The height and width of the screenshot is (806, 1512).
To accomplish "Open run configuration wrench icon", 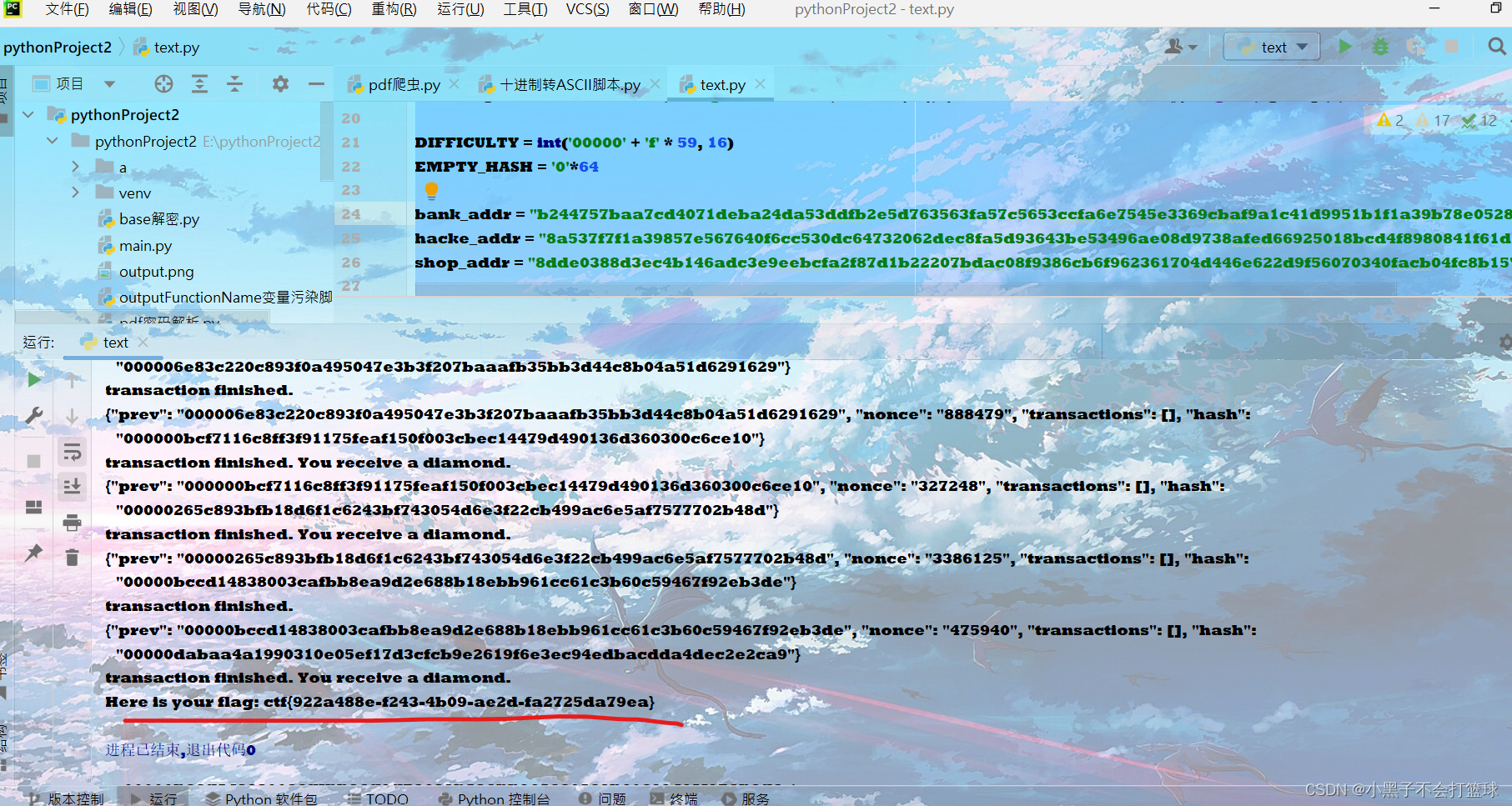I will [x=33, y=415].
